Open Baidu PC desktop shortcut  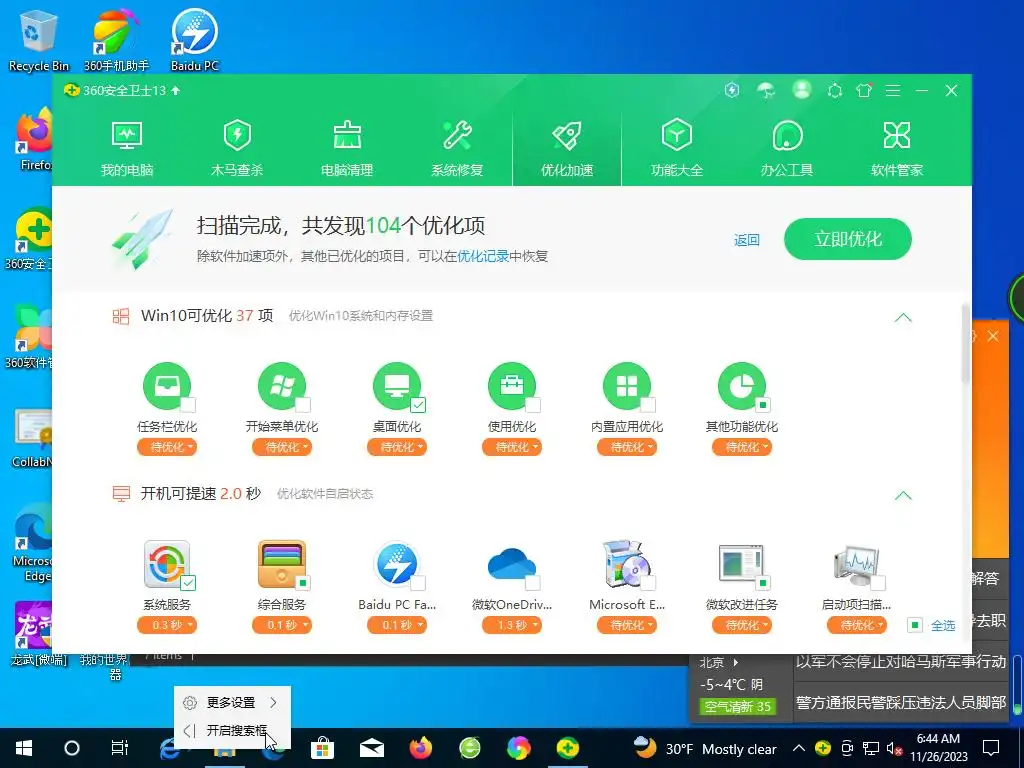[x=194, y=40]
